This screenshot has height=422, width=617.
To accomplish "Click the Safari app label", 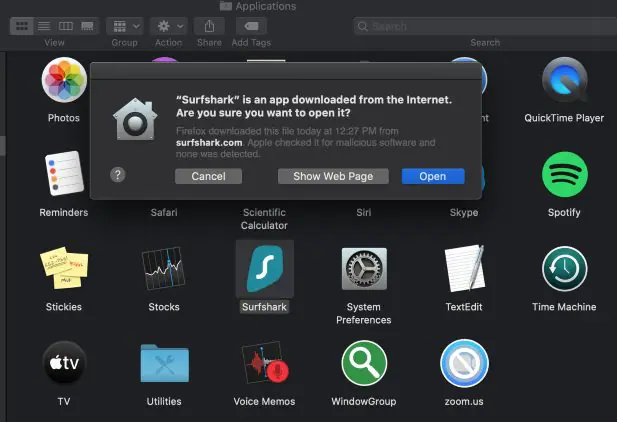I will pos(164,213).
